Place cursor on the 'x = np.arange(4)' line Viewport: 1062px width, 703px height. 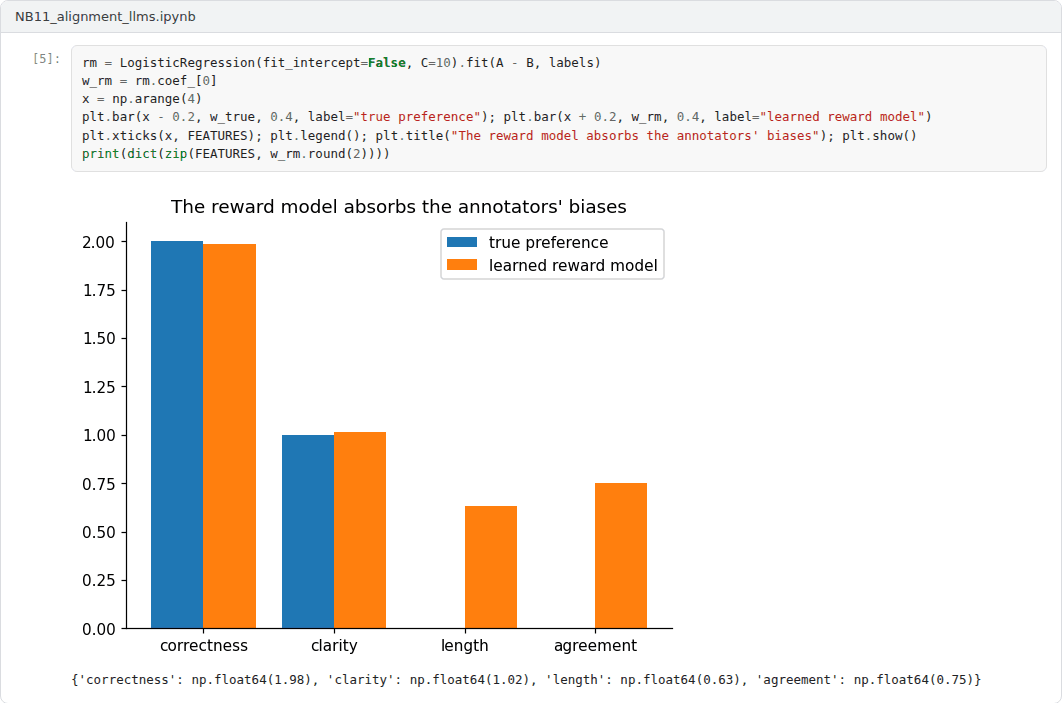[142, 99]
